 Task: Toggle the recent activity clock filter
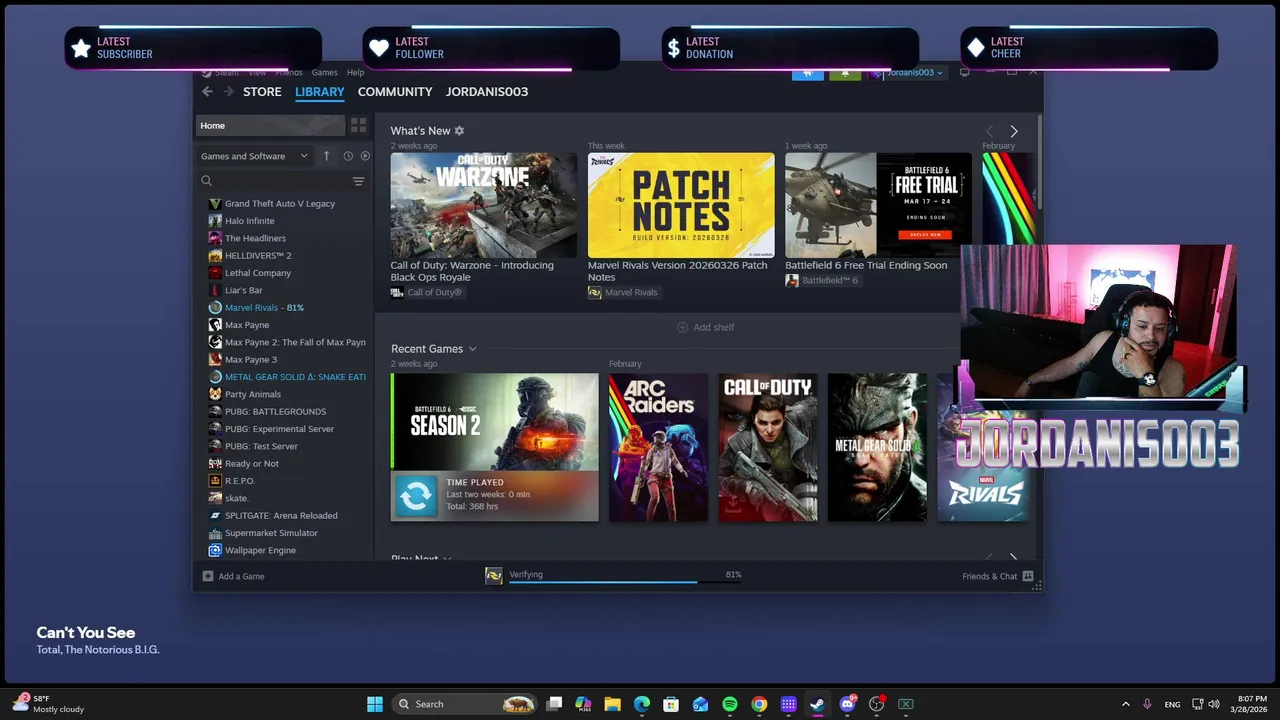[348, 156]
